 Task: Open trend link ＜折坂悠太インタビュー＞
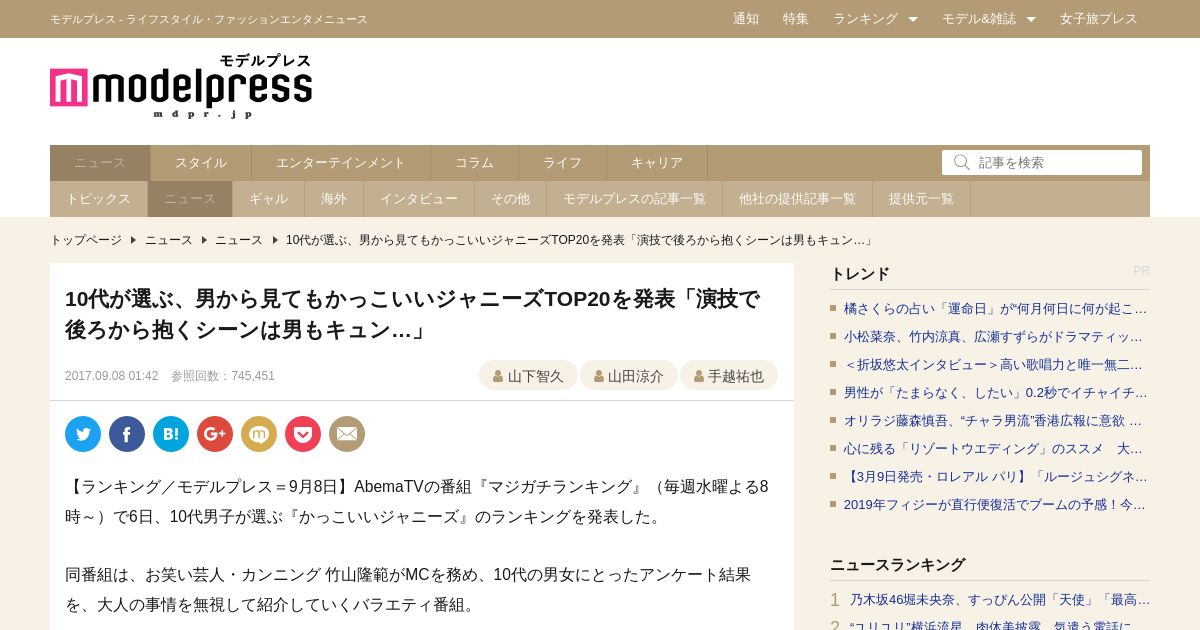coord(994,364)
